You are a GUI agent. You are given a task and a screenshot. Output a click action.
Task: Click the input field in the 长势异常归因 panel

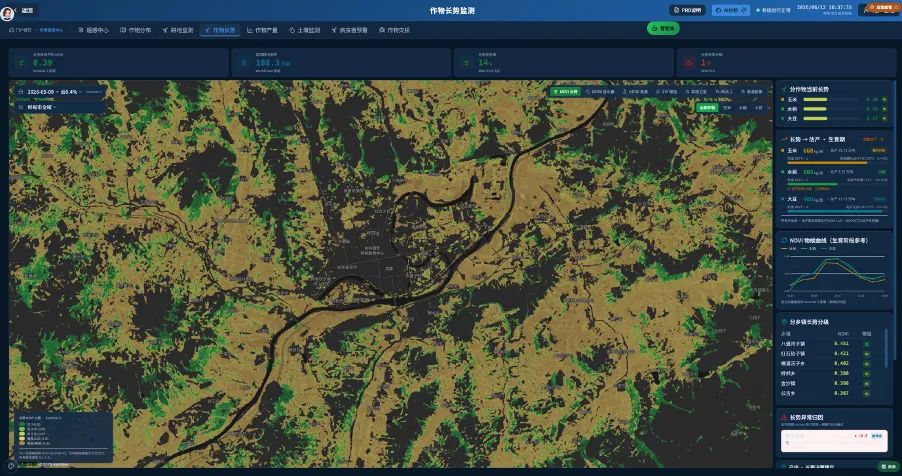[834, 441]
